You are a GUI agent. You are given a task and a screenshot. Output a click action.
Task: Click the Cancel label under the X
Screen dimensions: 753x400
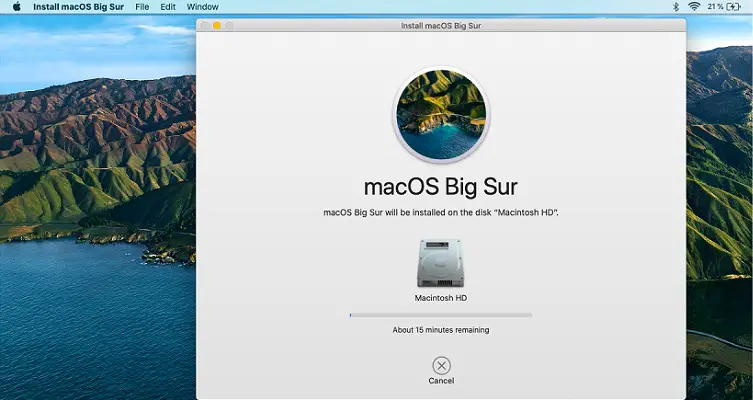441,381
